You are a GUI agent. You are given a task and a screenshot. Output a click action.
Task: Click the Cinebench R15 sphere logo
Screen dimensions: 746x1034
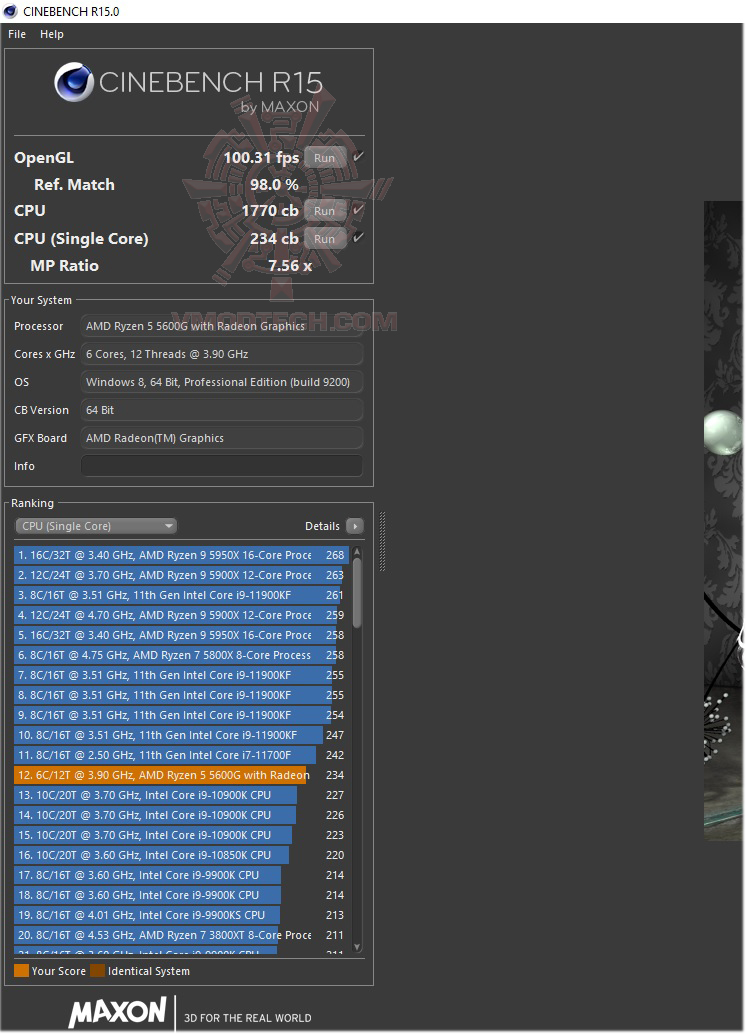(74, 82)
